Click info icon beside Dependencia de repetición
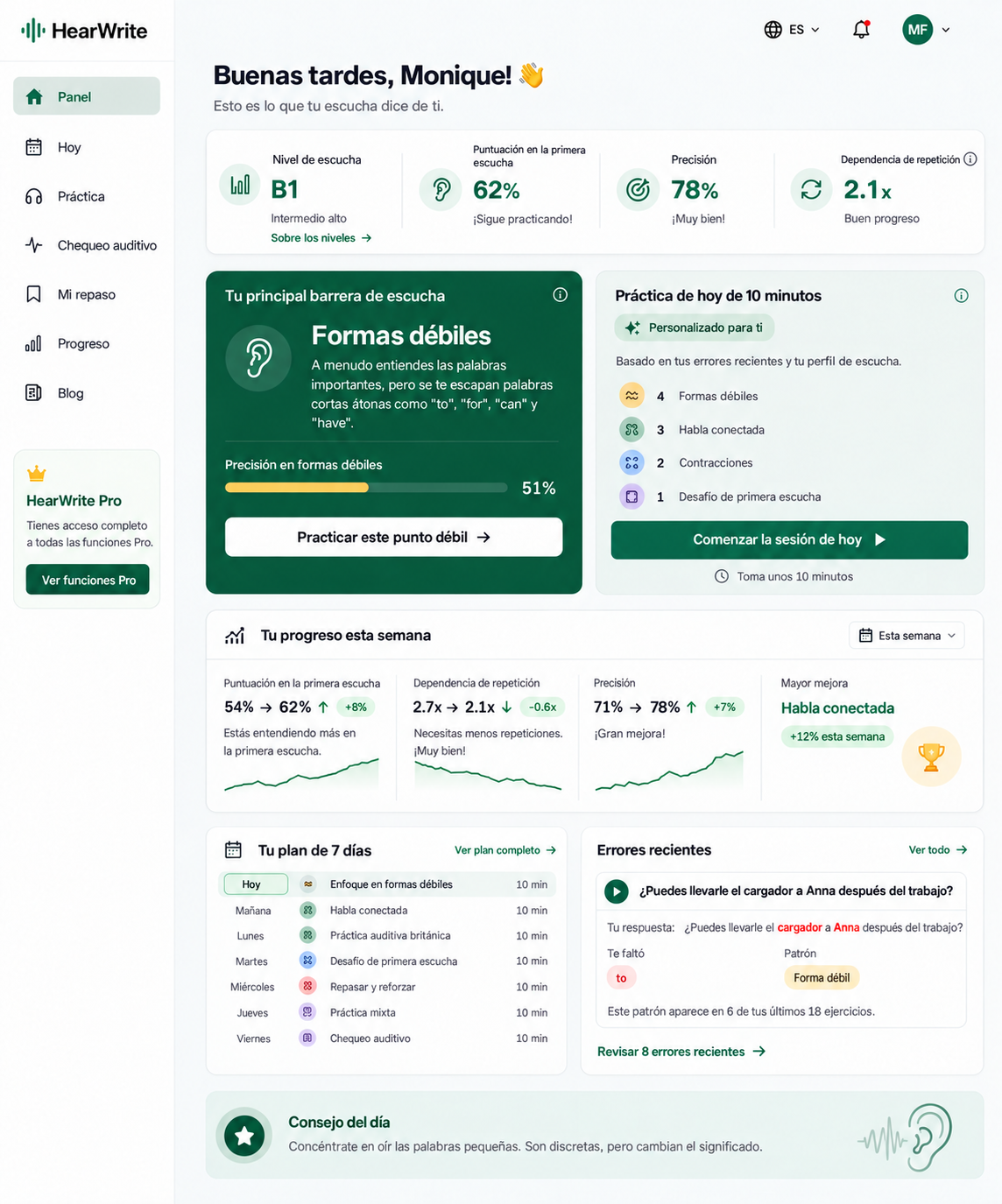Screen dimensions: 1002x1204 (970, 159)
